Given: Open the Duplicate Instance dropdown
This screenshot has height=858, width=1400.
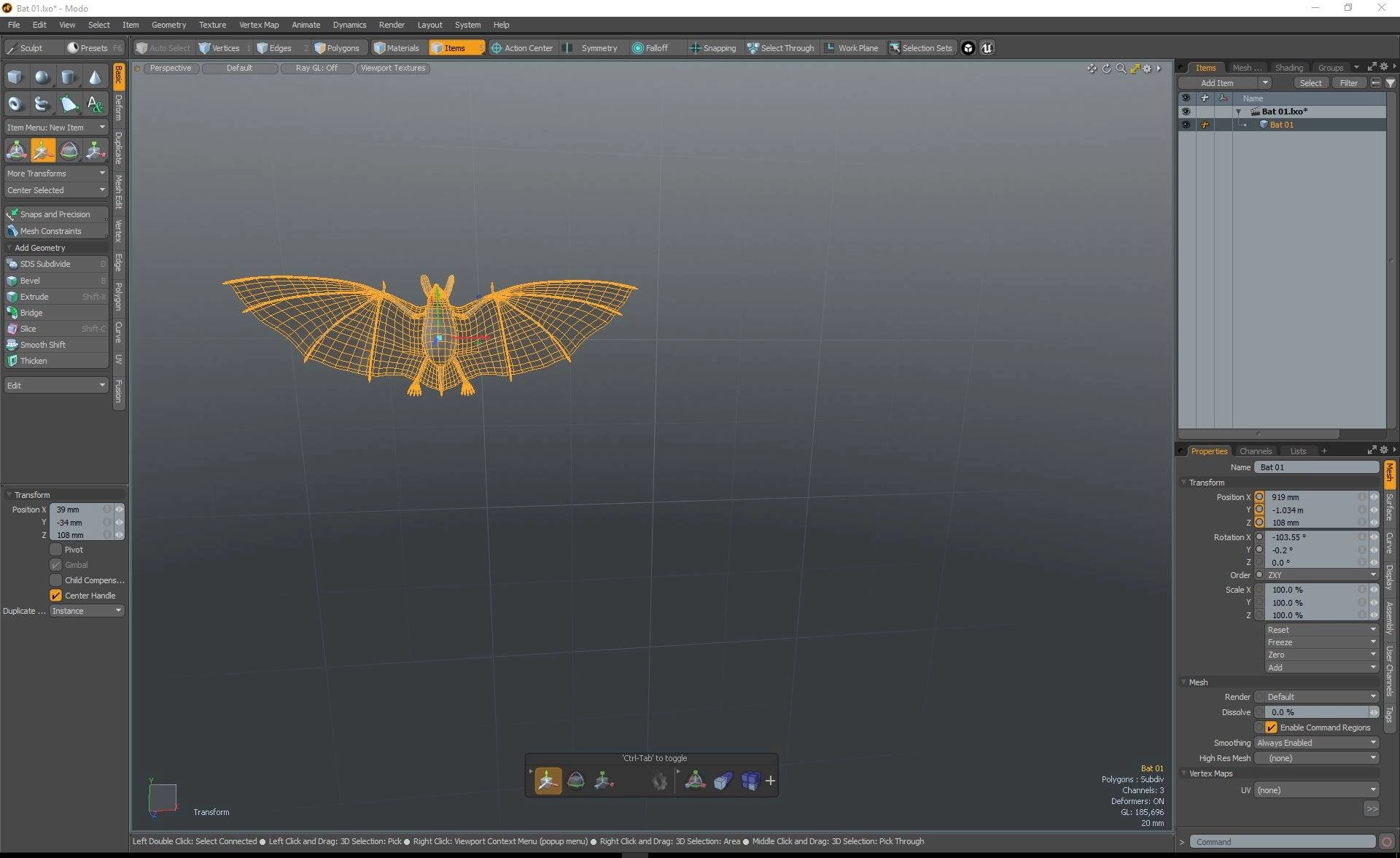Looking at the screenshot, I should (87, 611).
